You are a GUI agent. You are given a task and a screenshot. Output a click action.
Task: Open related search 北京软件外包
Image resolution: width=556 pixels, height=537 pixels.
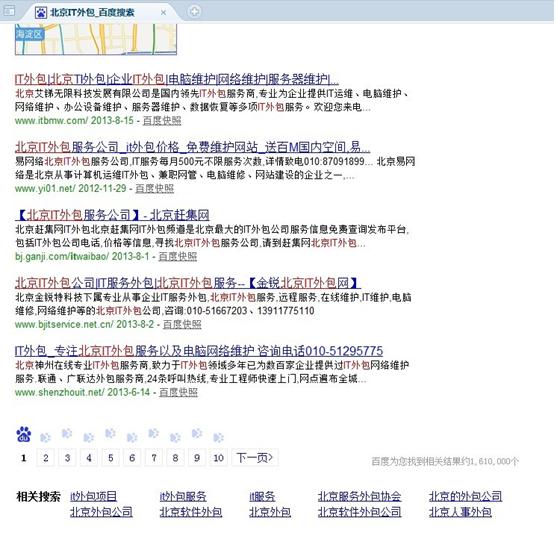click(191, 512)
